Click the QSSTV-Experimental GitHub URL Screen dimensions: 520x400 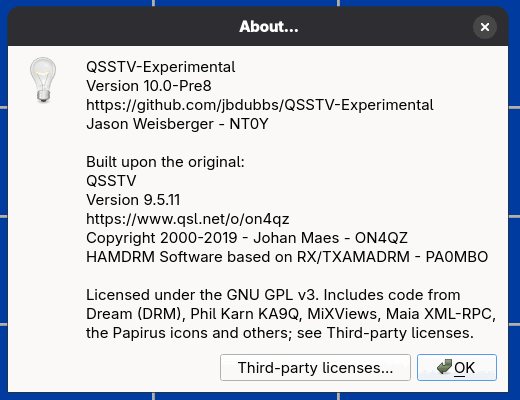pos(260,105)
